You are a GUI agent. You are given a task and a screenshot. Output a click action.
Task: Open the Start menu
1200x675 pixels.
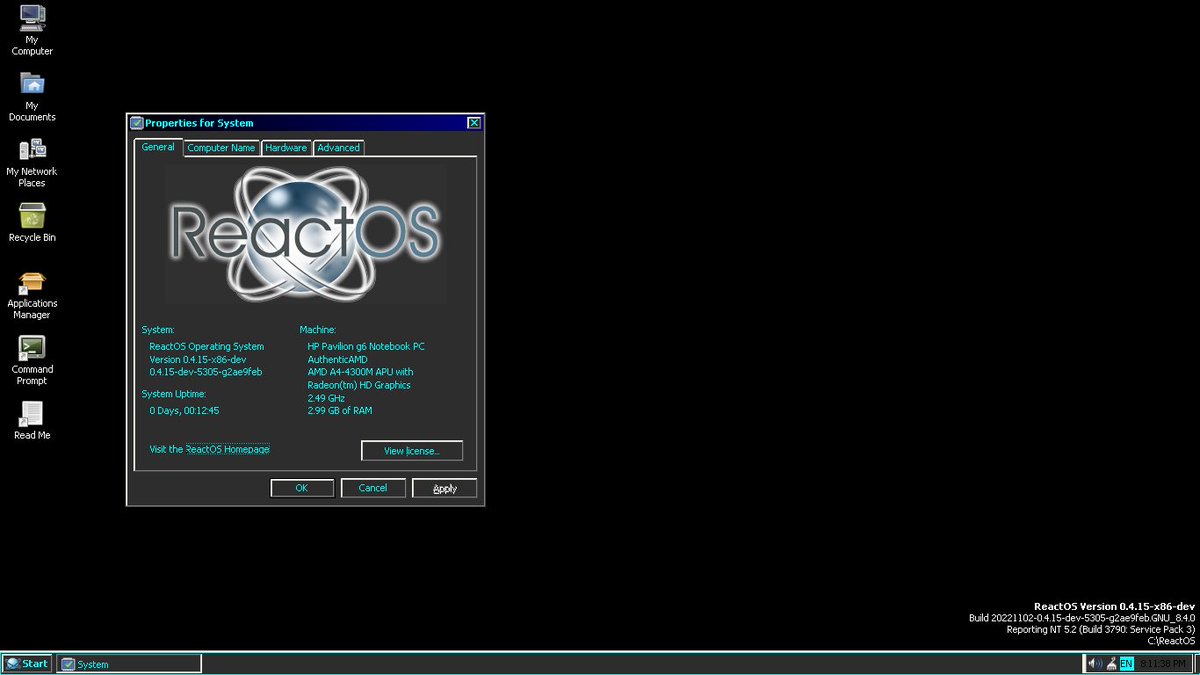click(26, 663)
